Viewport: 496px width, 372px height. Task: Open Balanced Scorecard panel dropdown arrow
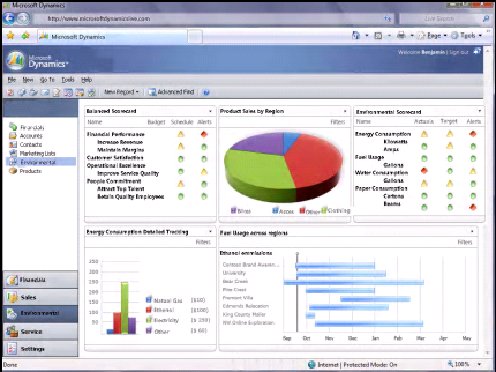click(x=210, y=111)
